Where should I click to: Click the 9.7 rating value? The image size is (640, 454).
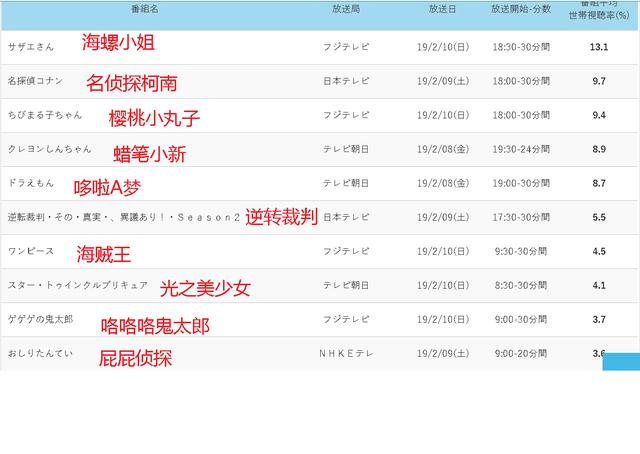tap(599, 81)
